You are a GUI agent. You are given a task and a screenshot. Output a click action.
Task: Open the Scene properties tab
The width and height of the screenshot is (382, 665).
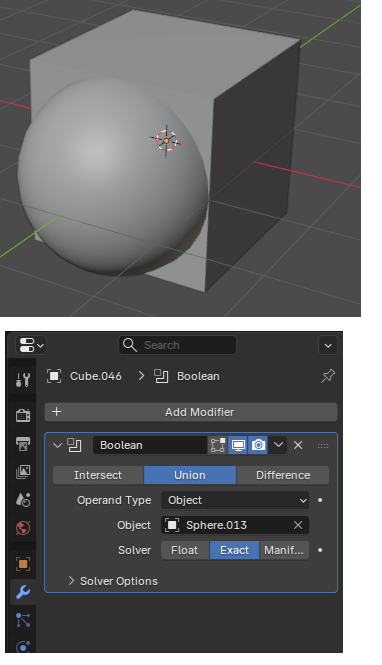click(x=23, y=500)
